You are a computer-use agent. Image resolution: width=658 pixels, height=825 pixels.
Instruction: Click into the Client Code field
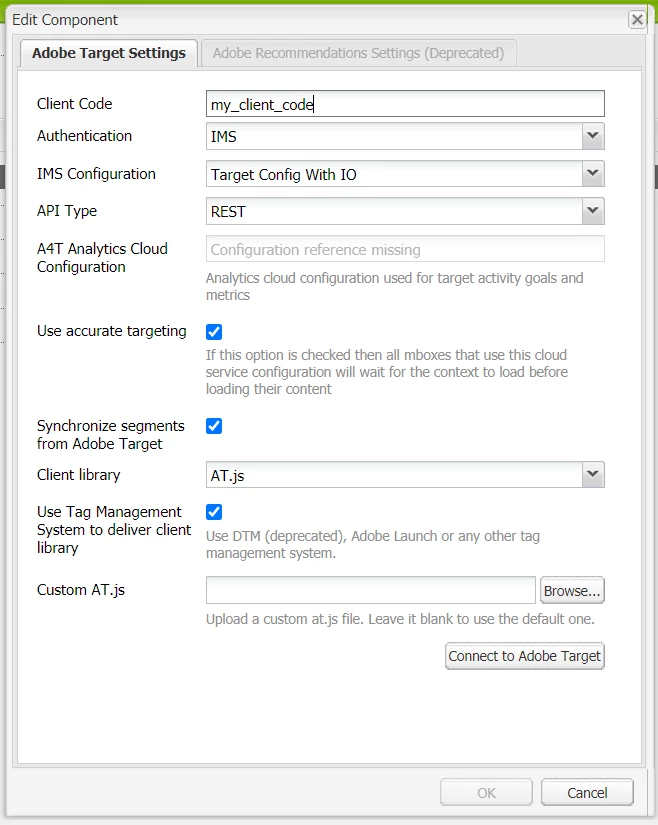pyautogui.click(x=405, y=104)
